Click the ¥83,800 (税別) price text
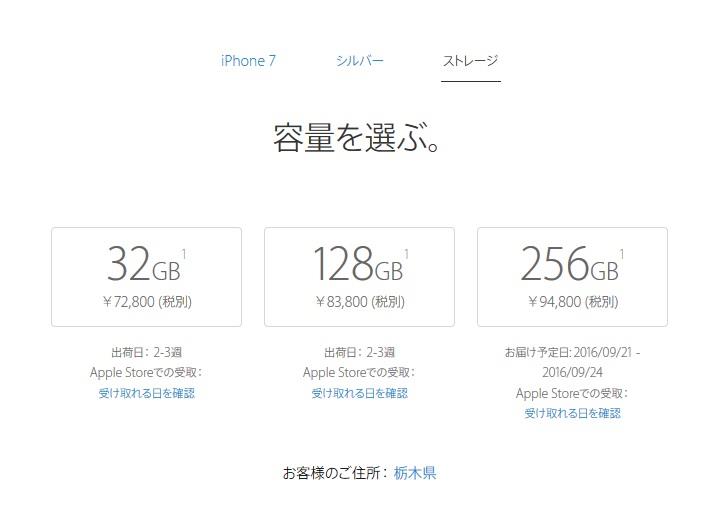The height and width of the screenshot is (505, 719). tap(360, 302)
